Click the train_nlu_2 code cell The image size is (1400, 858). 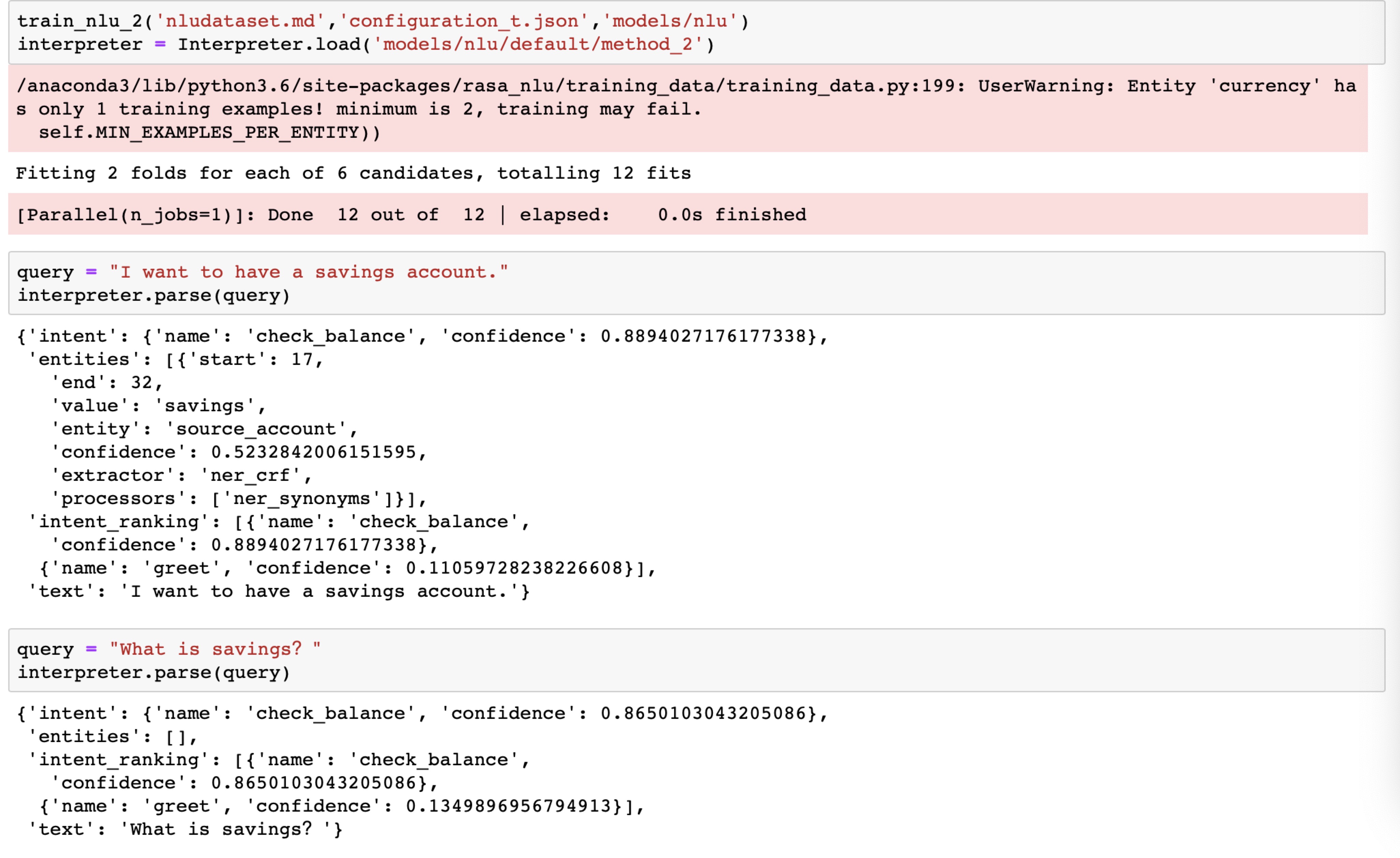341,33
